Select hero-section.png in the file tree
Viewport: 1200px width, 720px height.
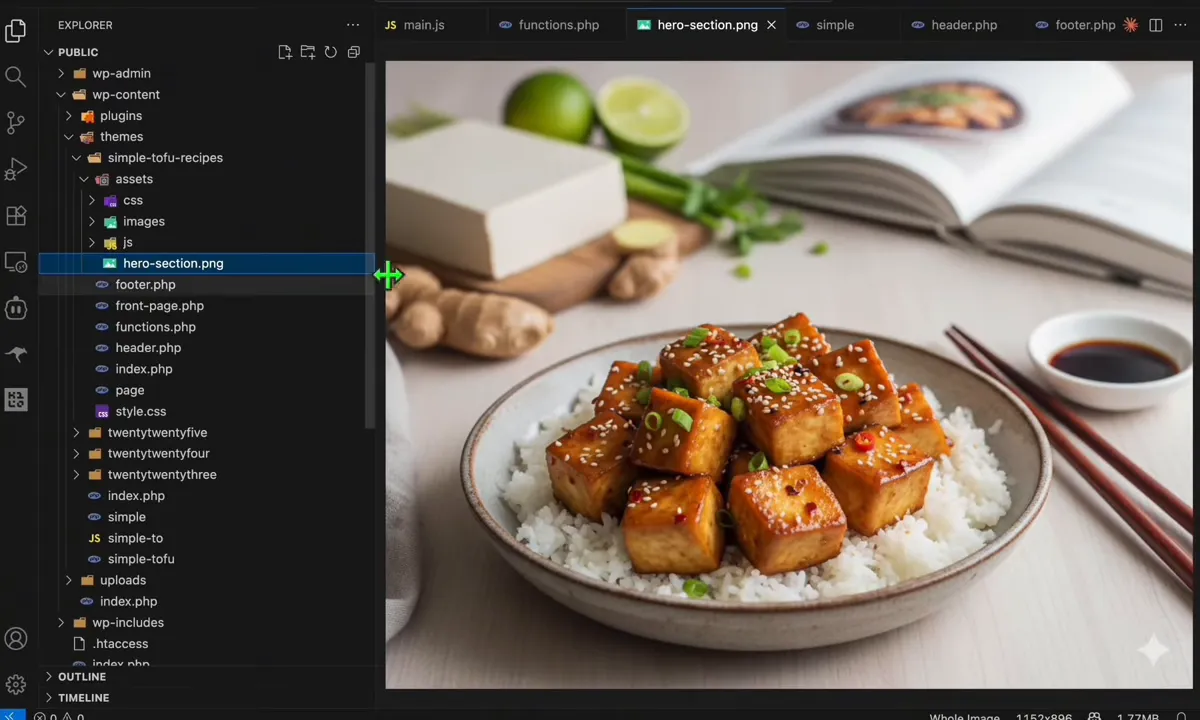[x=207, y=263]
